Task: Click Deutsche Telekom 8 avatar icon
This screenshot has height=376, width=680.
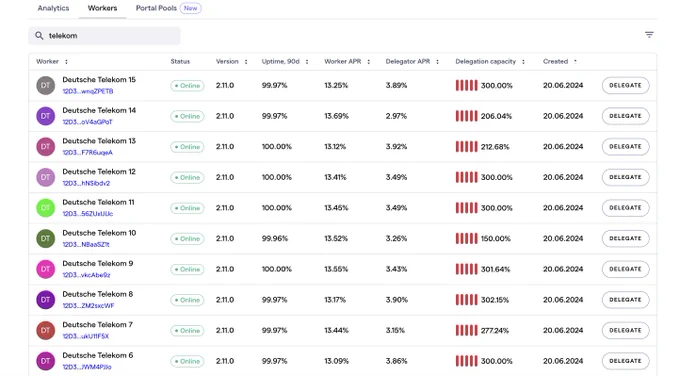Action: click(46, 300)
